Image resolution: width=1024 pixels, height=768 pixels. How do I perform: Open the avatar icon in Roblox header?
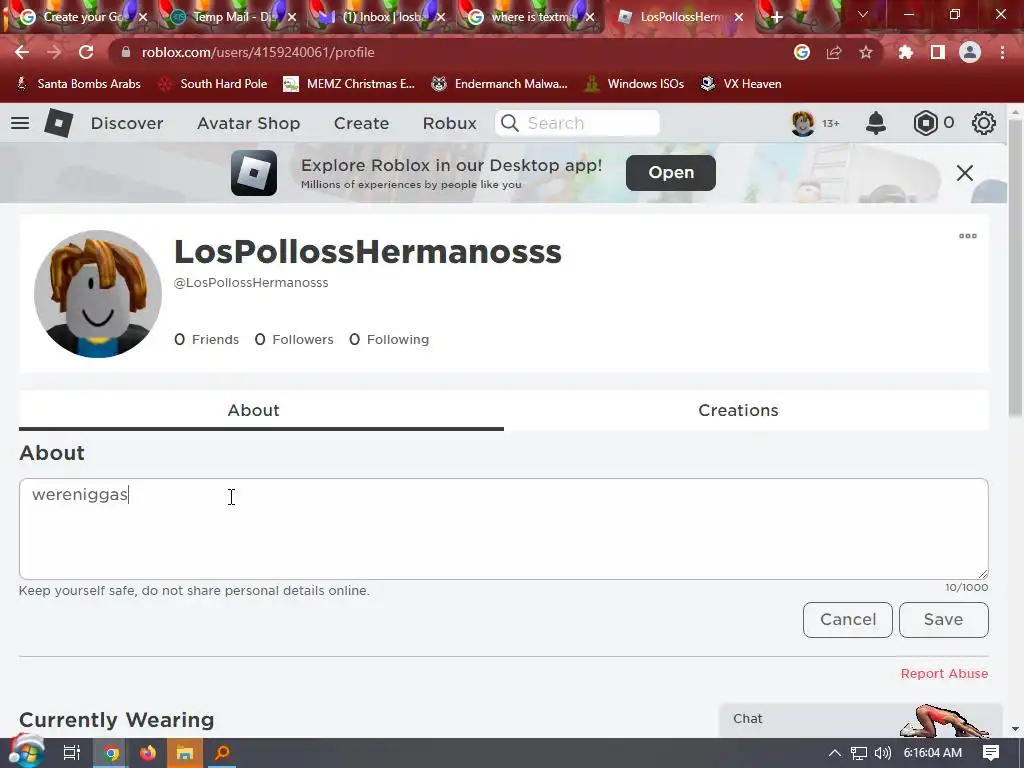coord(803,123)
